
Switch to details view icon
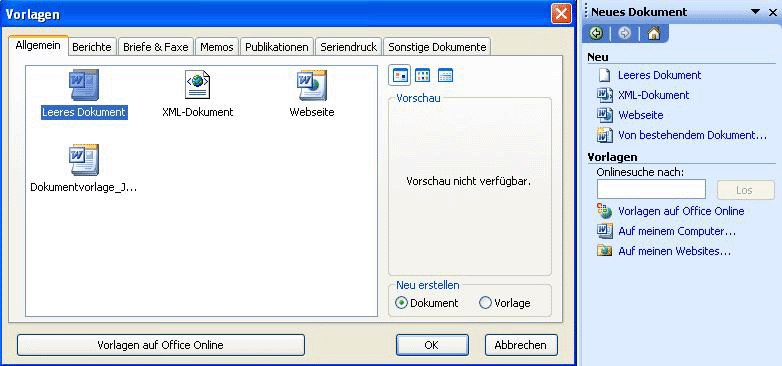coord(445,75)
